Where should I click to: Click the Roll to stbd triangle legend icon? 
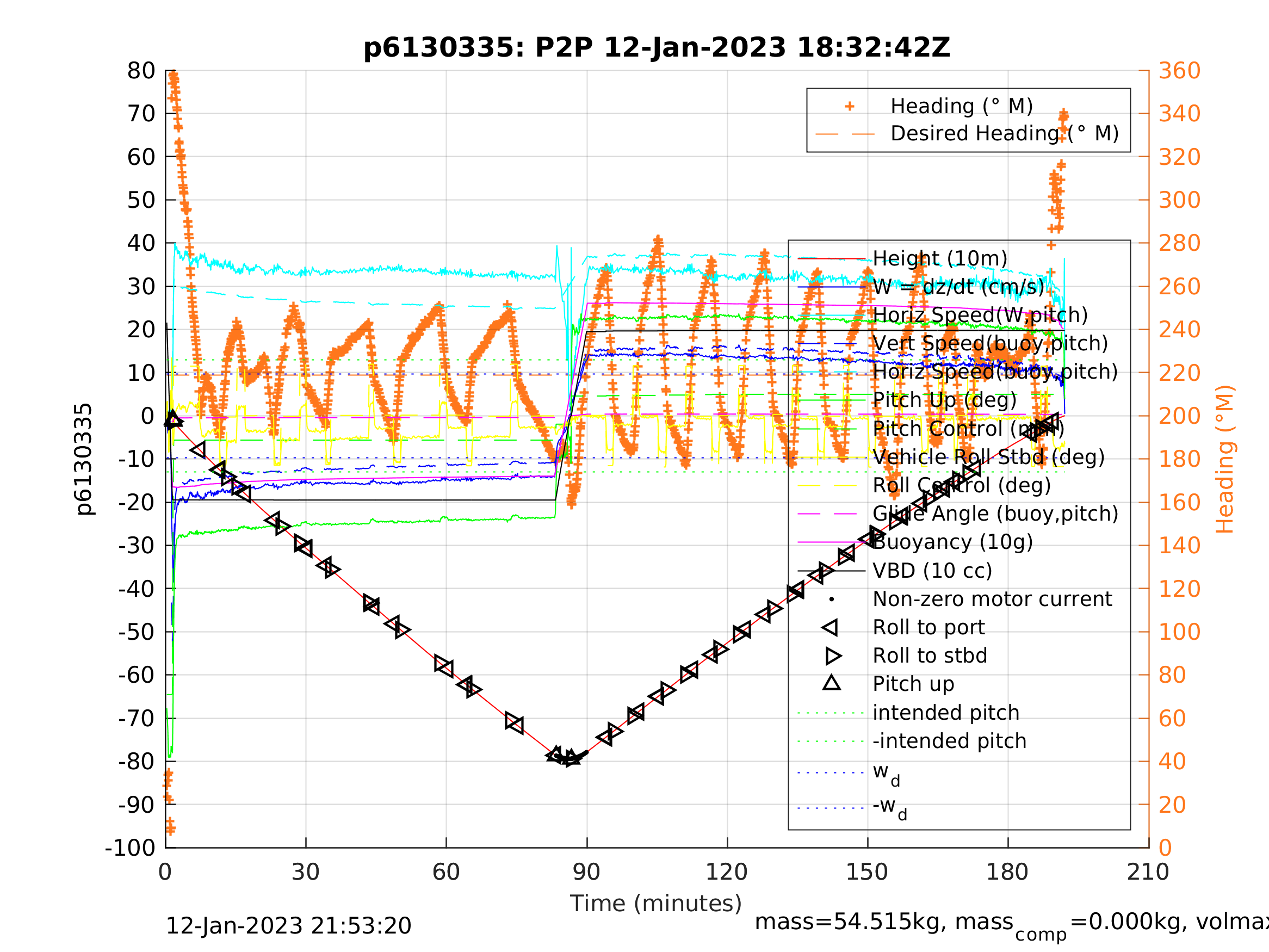(x=833, y=656)
